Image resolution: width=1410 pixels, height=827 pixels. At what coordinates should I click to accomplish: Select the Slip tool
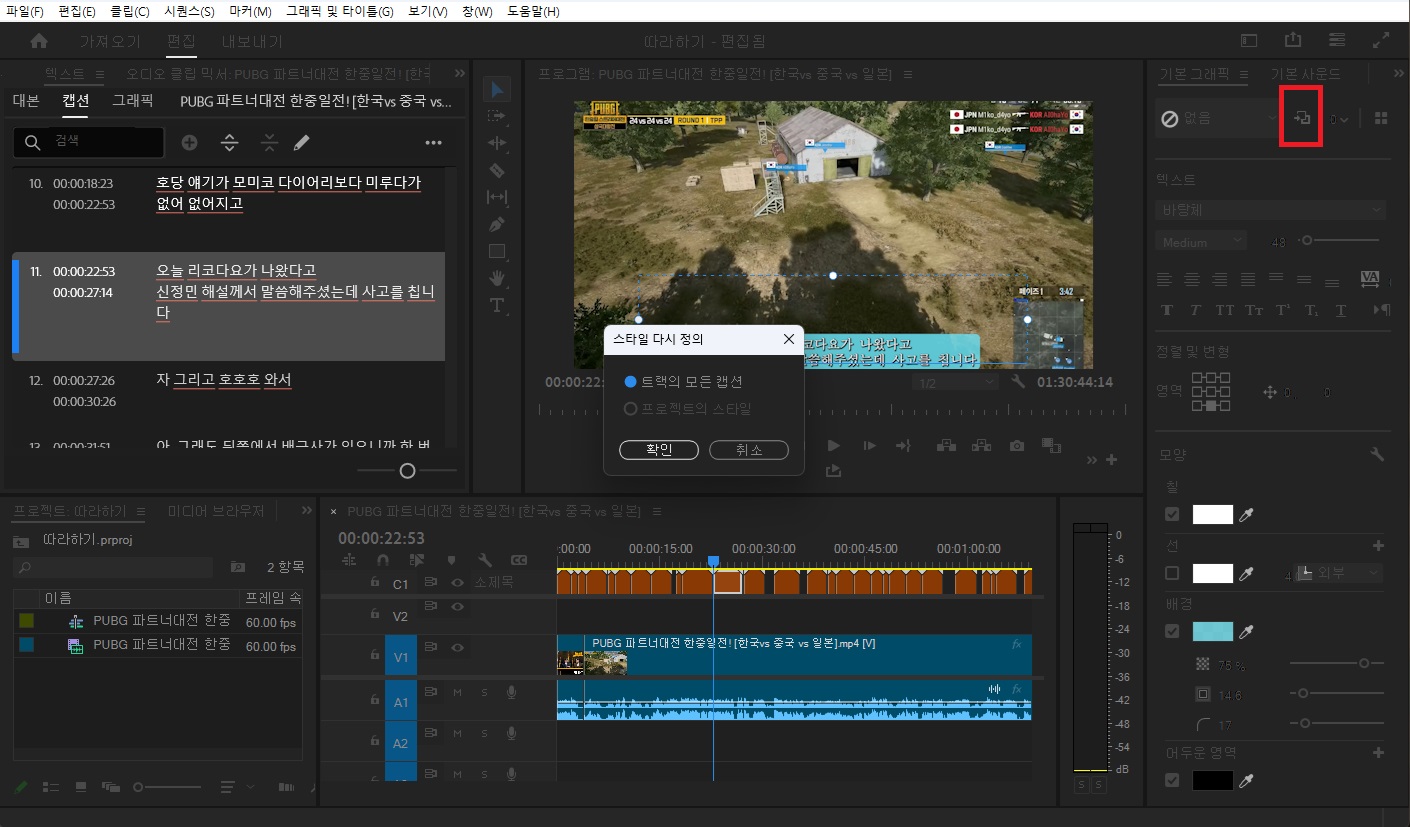pyautogui.click(x=497, y=197)
